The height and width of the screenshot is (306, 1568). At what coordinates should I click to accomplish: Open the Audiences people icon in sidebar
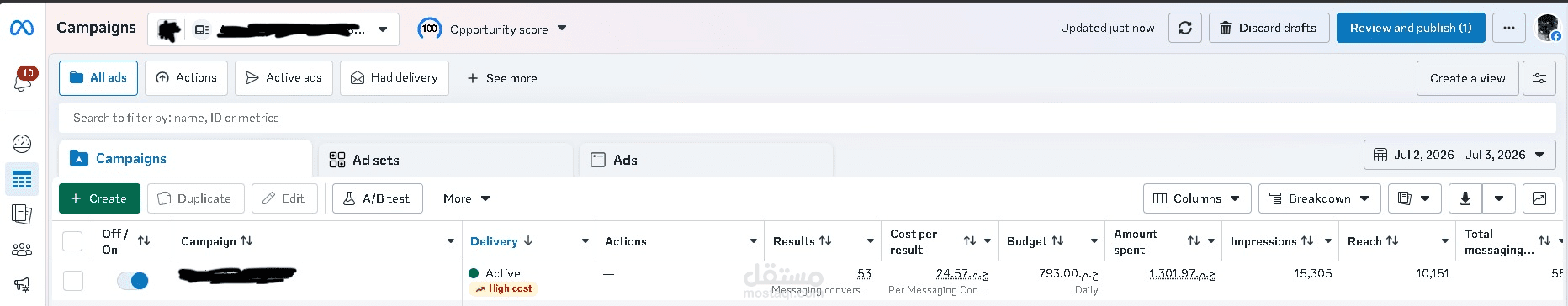22,250
